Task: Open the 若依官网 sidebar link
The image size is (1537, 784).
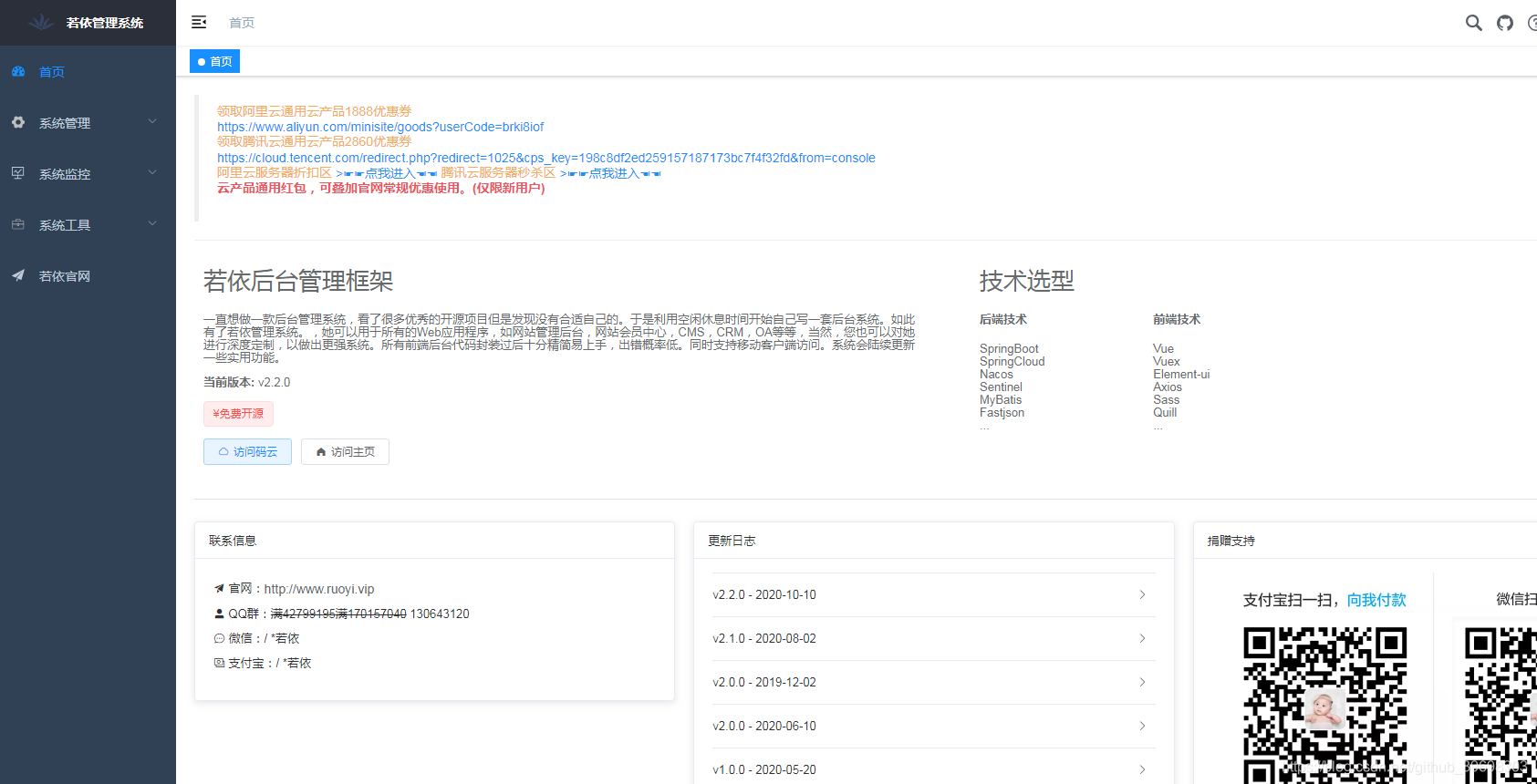Action: point(88,275)
